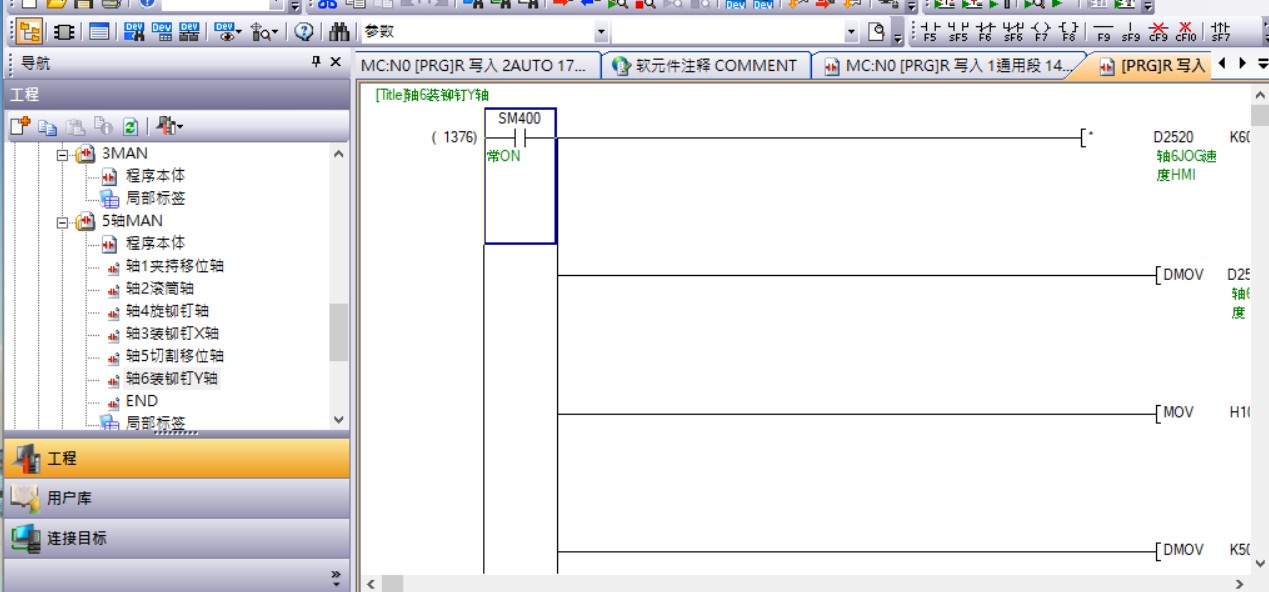Switch to 软元件注释 COMMENT tab
Image resolution: width=1269 pixels, height=592 pixels.
[x=705, y=66]
